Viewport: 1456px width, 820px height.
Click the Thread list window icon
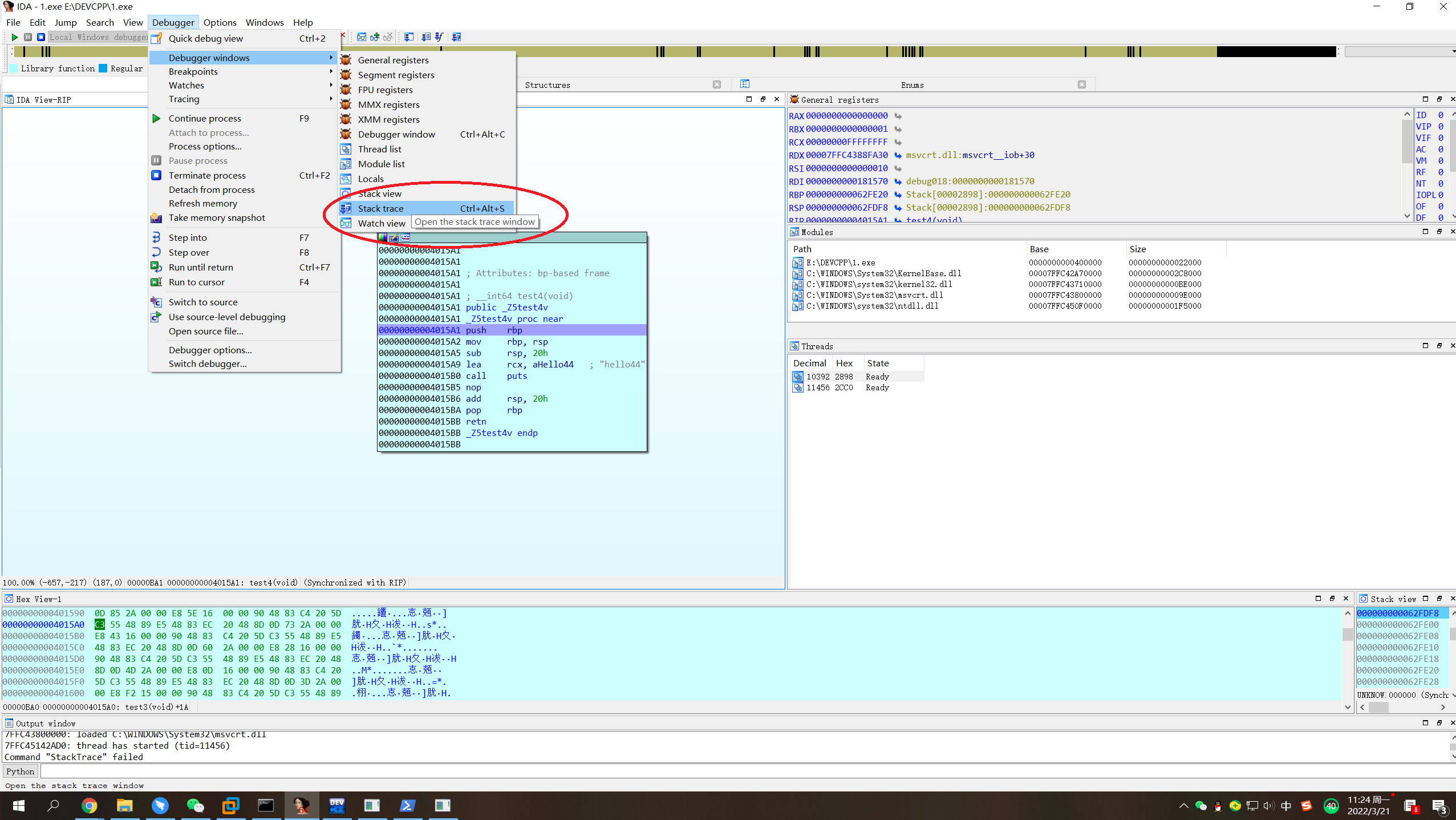point(346,149)
